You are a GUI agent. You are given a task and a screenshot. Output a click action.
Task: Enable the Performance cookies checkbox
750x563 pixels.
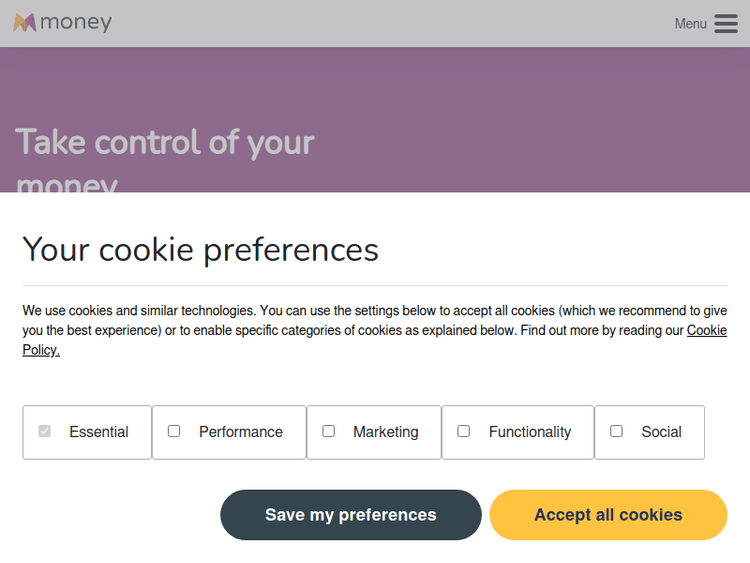(x=174, y=431)
